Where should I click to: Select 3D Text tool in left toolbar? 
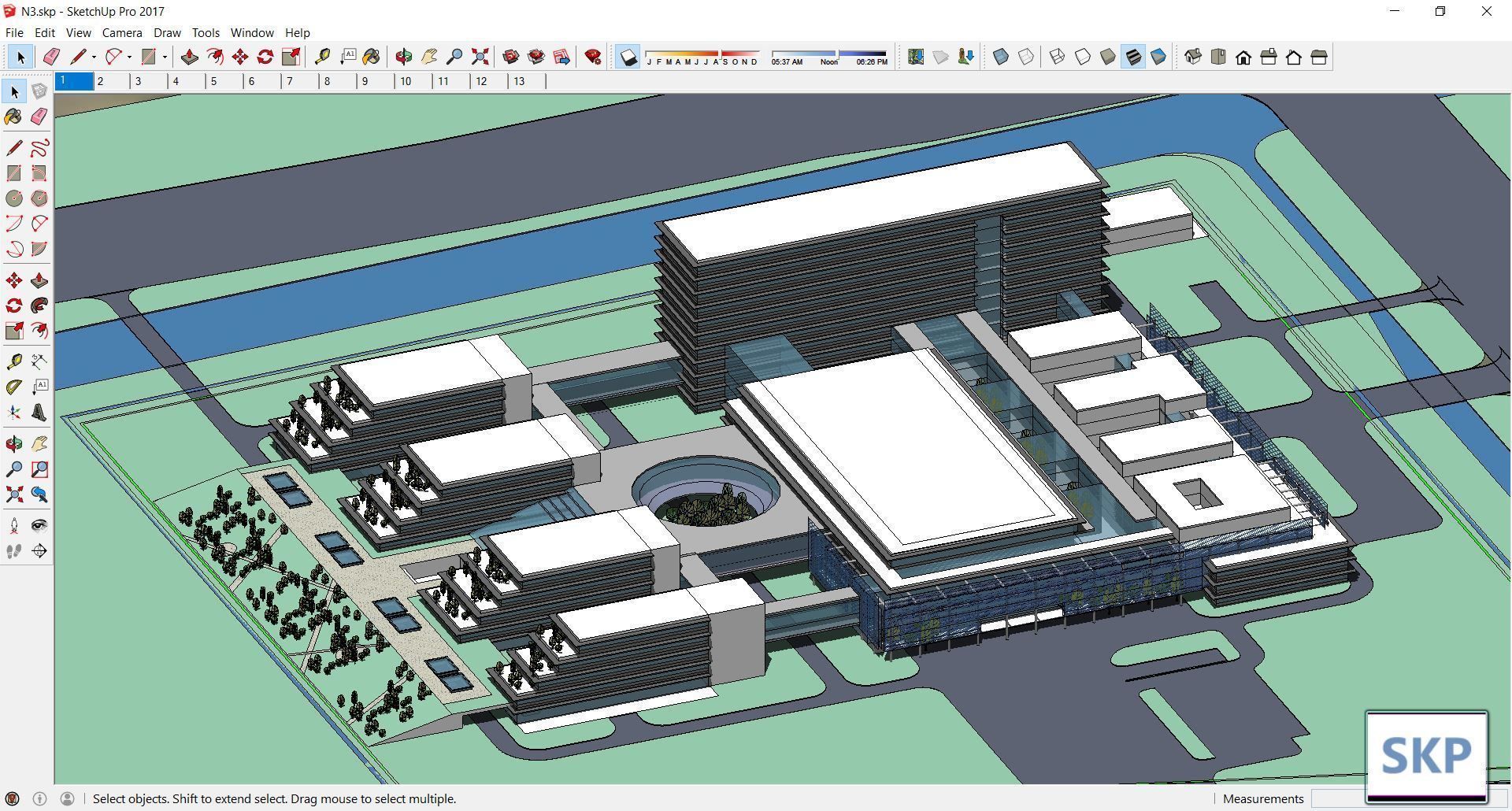[39, 413]
